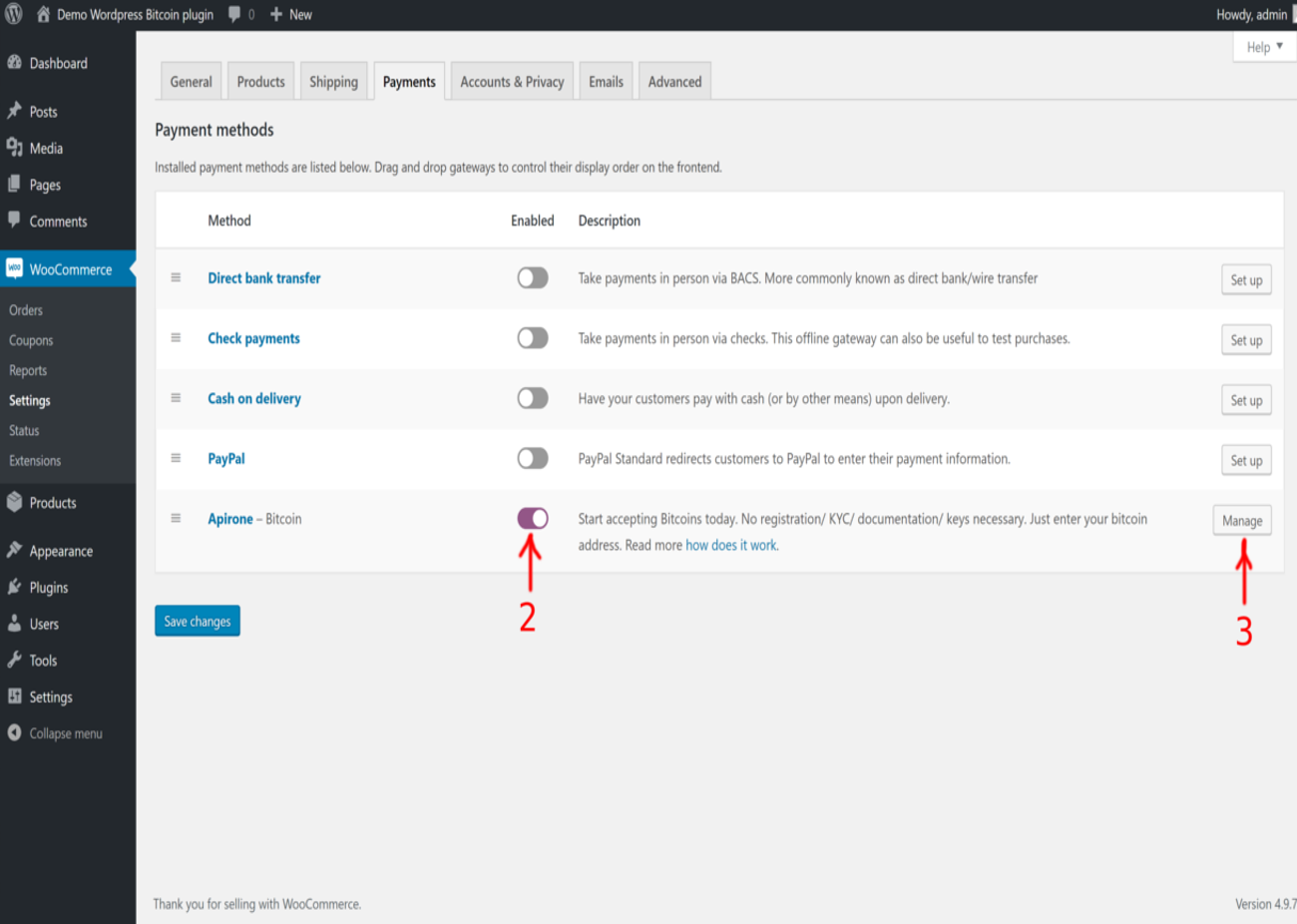Click the Collapse menu arrow icon
The image size is (1297, 924).
(x=14, y=732)
